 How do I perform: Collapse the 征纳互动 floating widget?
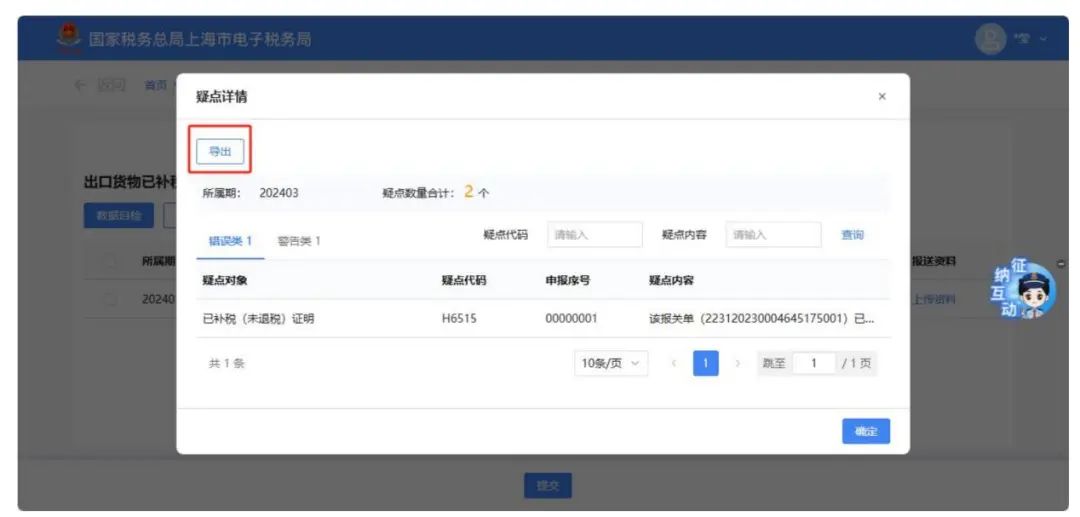pyautogui.click(x=1061, y=264)
